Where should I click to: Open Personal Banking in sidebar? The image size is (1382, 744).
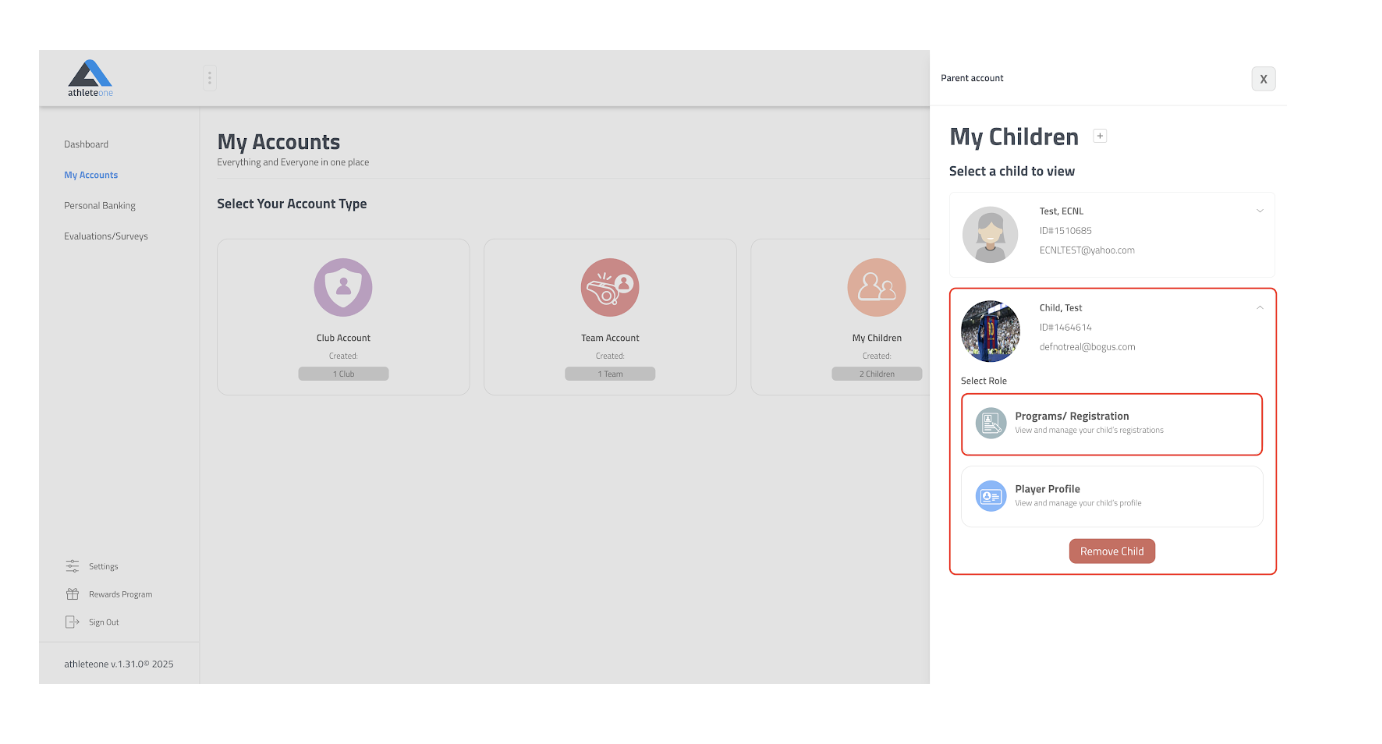point(100,206)
